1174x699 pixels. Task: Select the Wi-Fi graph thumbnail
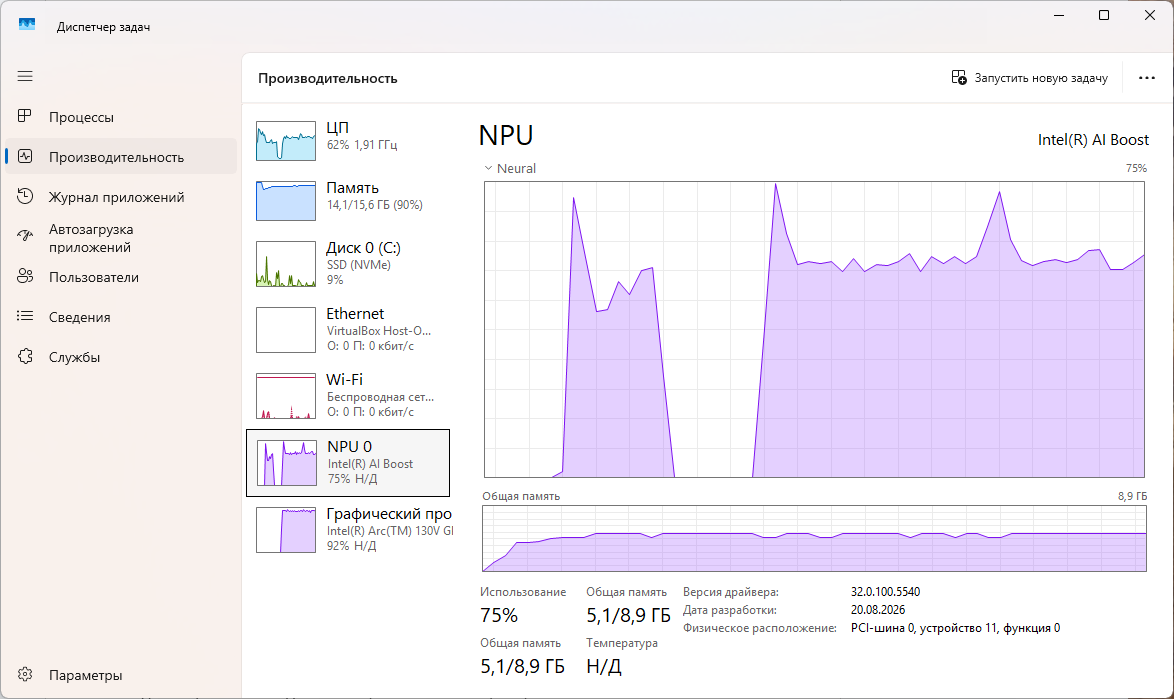(x=286, y=395)
